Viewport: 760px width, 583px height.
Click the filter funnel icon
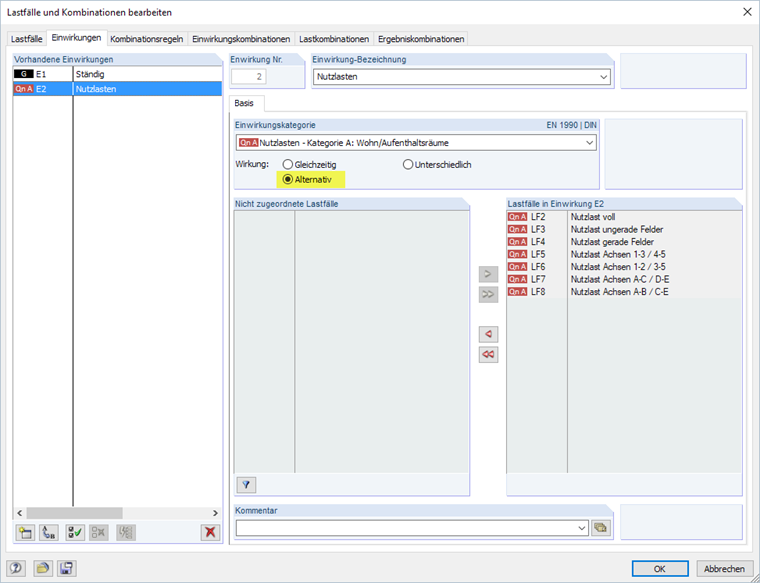pos(246,485)
